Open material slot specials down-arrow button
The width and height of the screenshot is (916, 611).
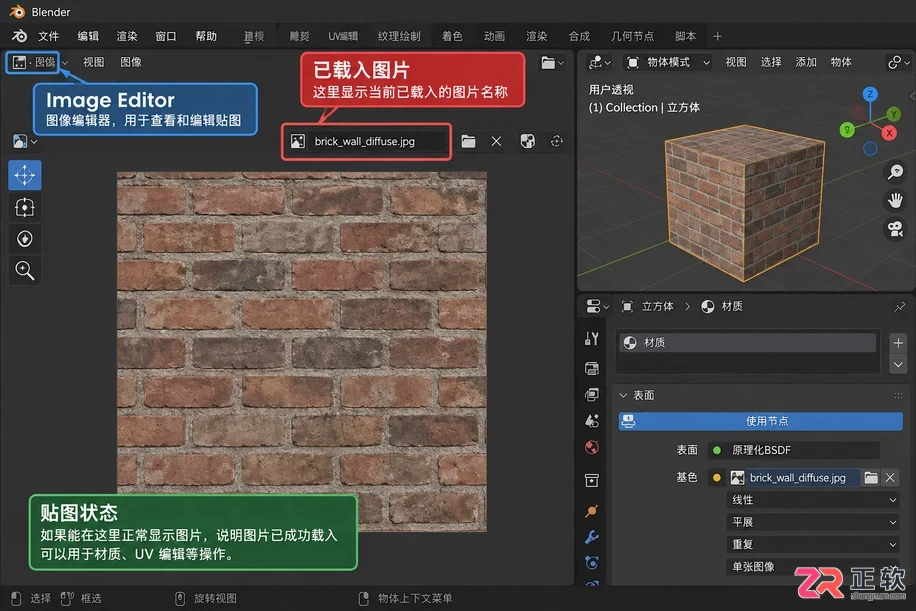click(898, 364)
